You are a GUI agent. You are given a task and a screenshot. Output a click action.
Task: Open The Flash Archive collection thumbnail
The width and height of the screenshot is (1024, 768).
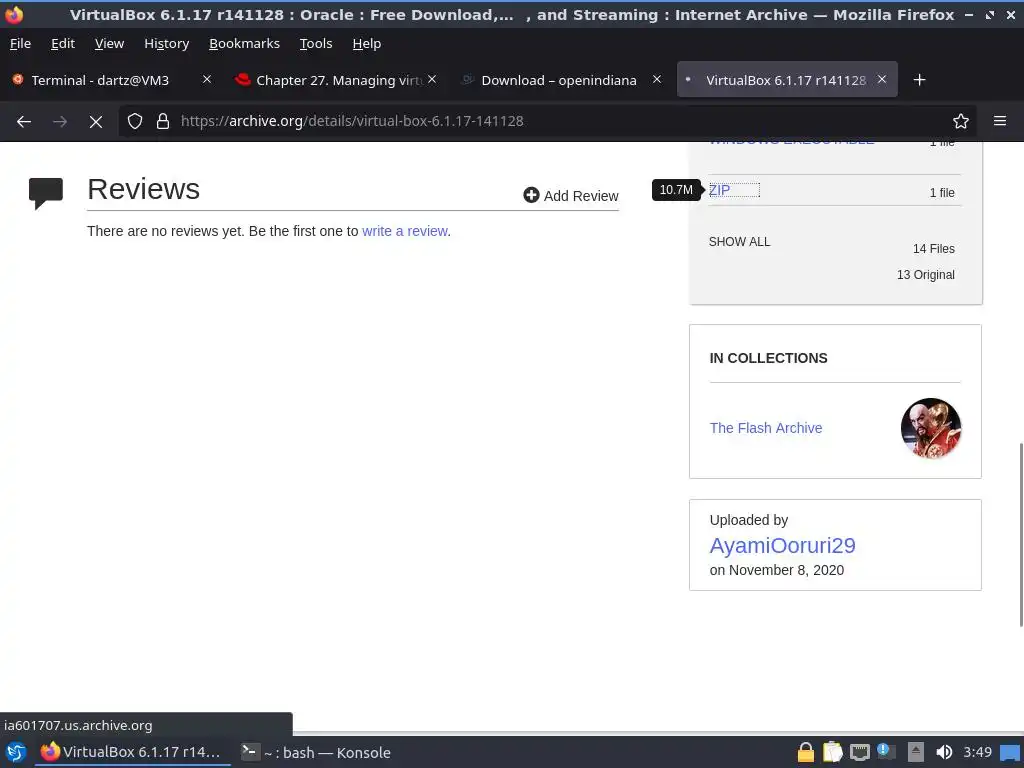[931, 428]
